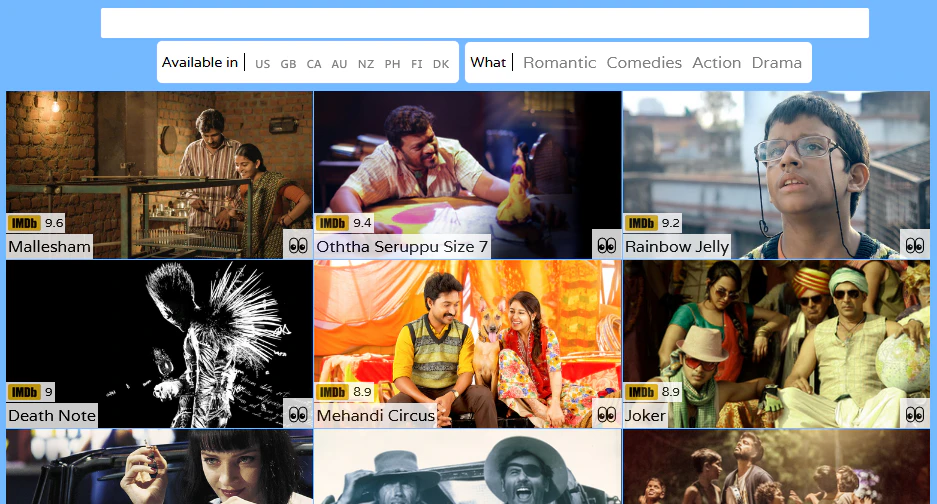Open the IMDb badge on Mallesham

pyautogui.click(x=24, y=224)
